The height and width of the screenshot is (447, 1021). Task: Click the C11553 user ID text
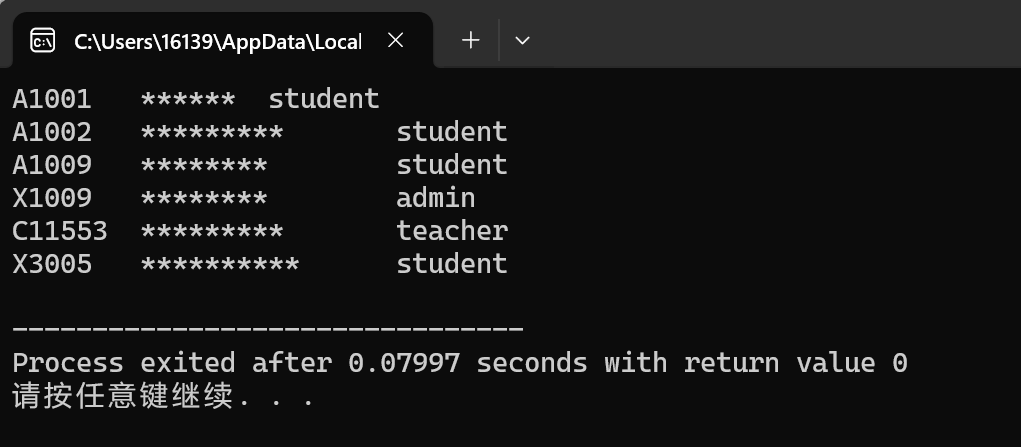(60, 231)
